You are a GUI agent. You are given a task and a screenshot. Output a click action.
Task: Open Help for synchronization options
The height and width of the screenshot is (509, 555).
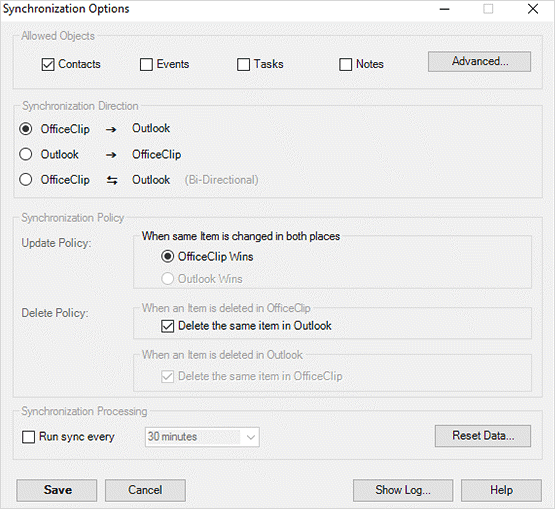point(501,490)
